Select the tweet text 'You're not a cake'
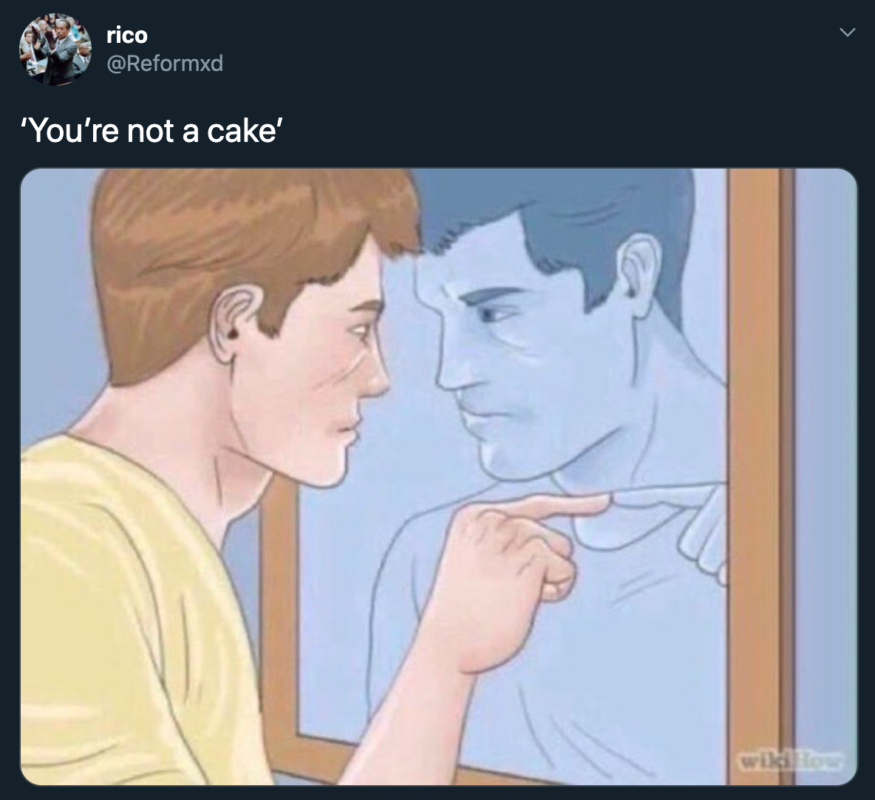 pyautogui.click(x=151, y=131)
